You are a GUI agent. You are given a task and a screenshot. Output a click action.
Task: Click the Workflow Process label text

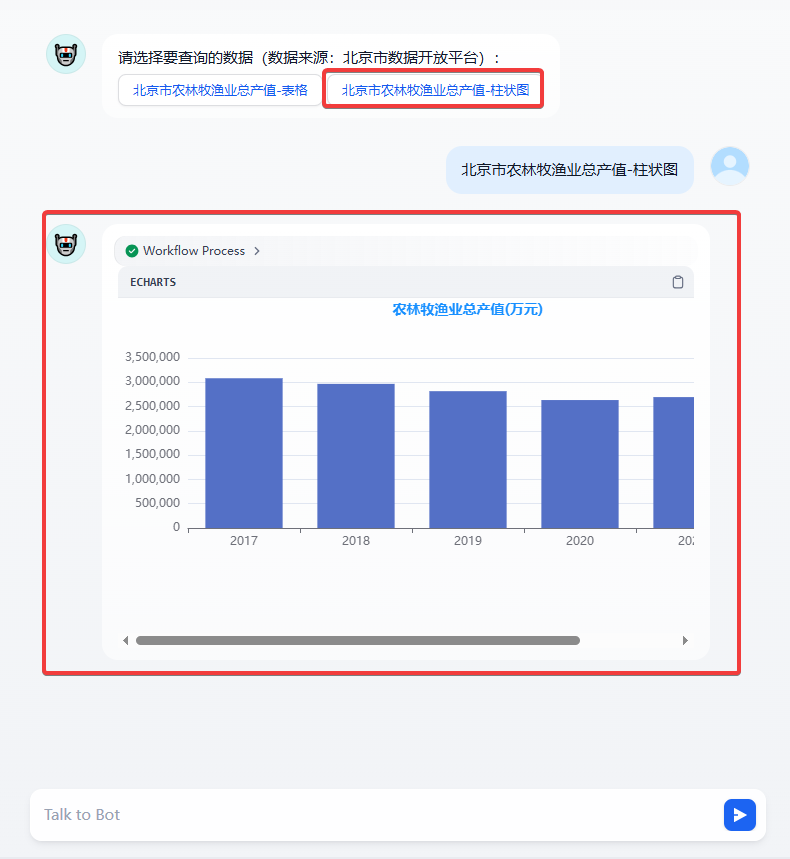pos(194,251)
